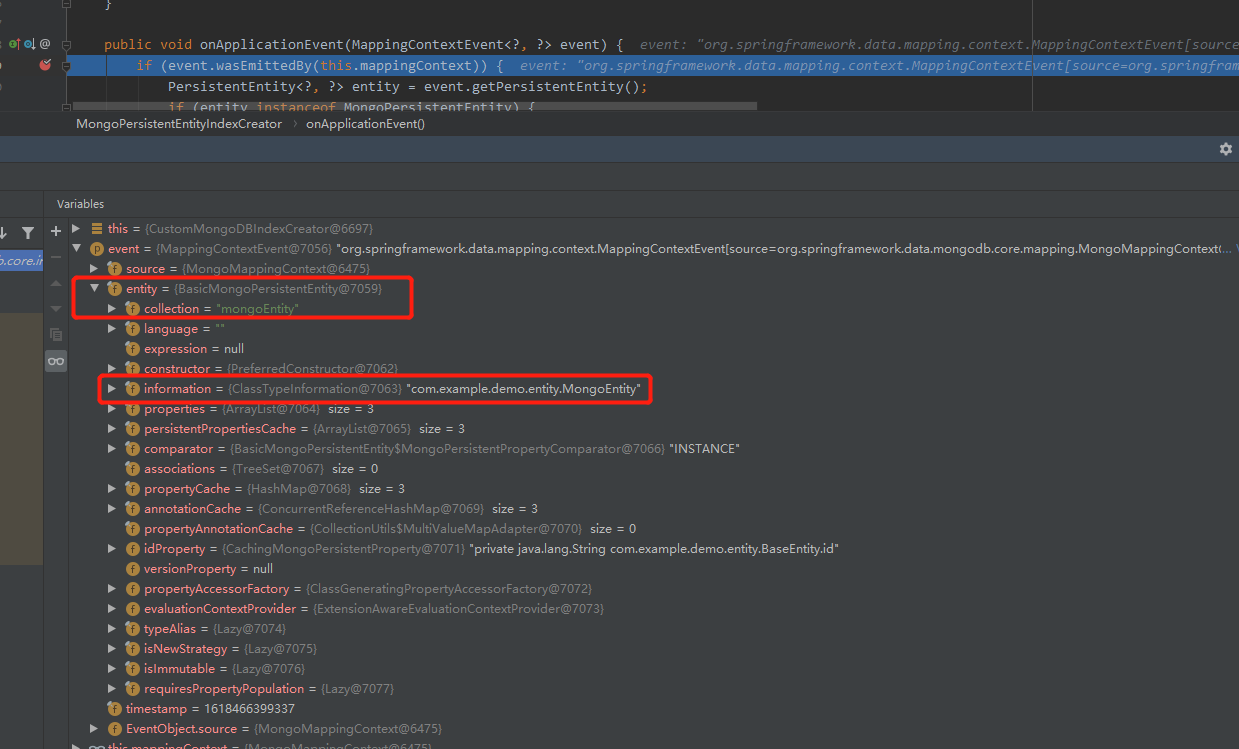This screenshot has height=749, width=1239.
Task: Click the field icon next to versionProperty
Action: pos(133,569)
